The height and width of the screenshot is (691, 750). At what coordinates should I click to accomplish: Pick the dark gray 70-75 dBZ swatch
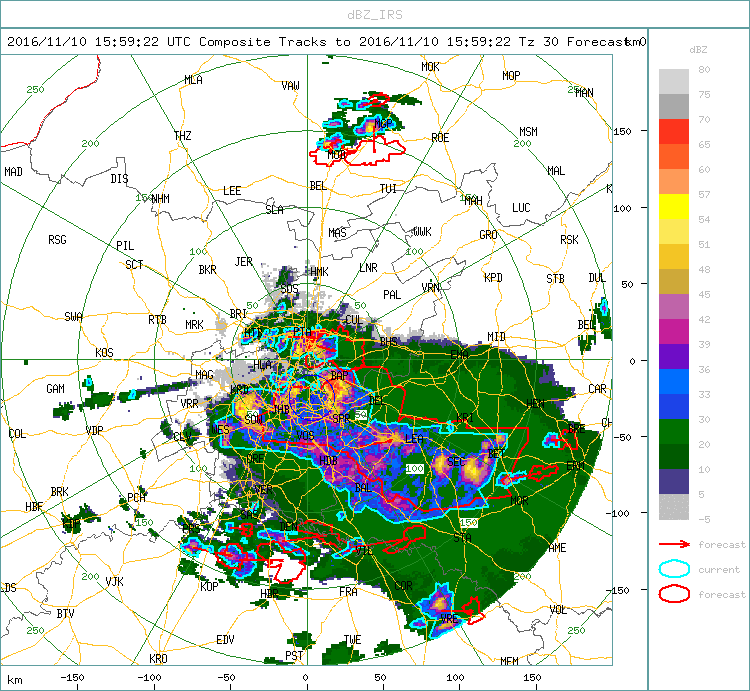click(674, 106)
